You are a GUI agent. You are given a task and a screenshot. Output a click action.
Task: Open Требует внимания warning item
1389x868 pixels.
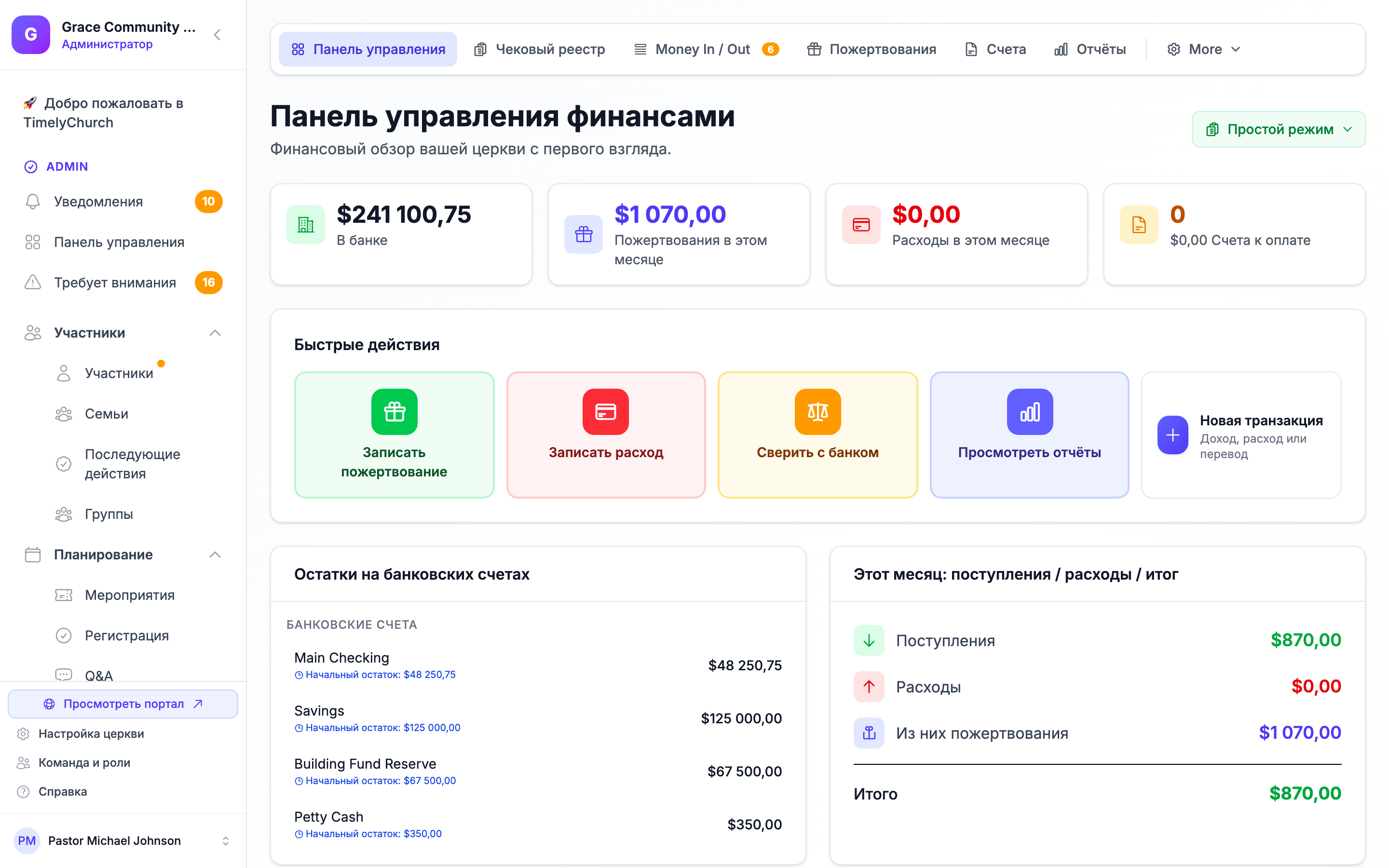click(123, 283)
